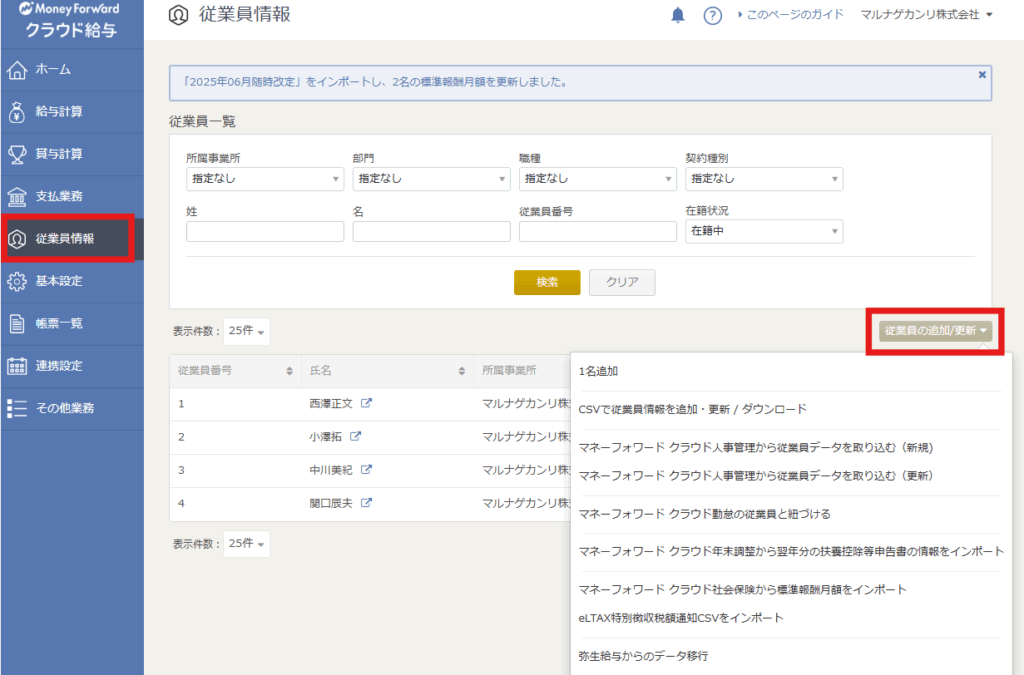Open the 在籍状況 dropdown
The height and width of the screenshot is (675, 1024).
pos(764,232)
